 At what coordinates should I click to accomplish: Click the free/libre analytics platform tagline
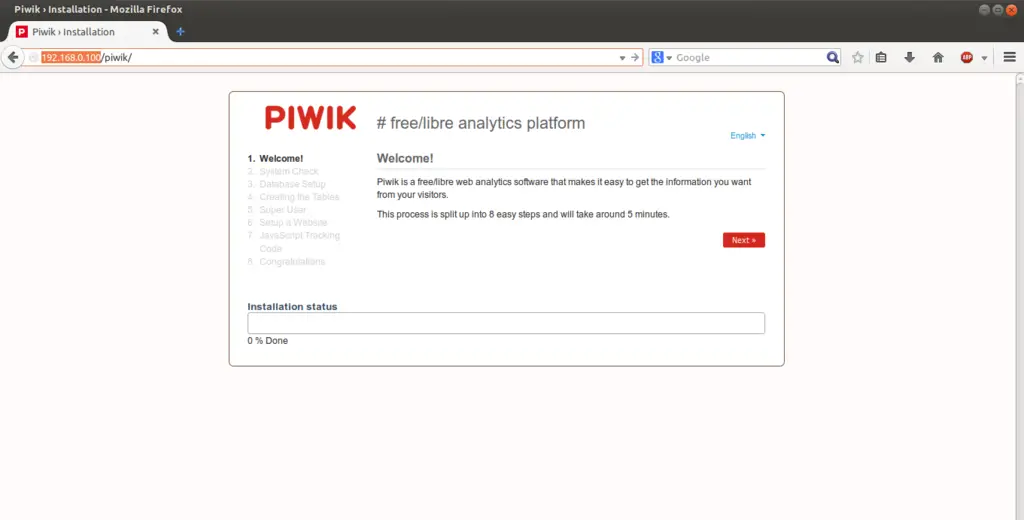481,123
